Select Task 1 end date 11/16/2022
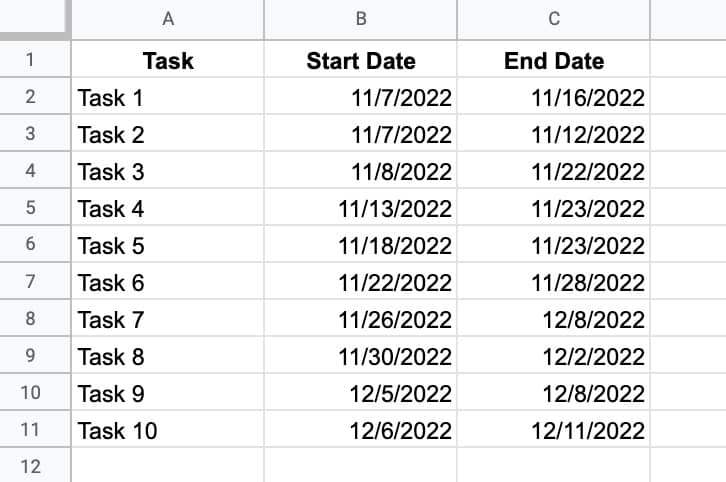The image size is (726, 482). click(553, 98)
